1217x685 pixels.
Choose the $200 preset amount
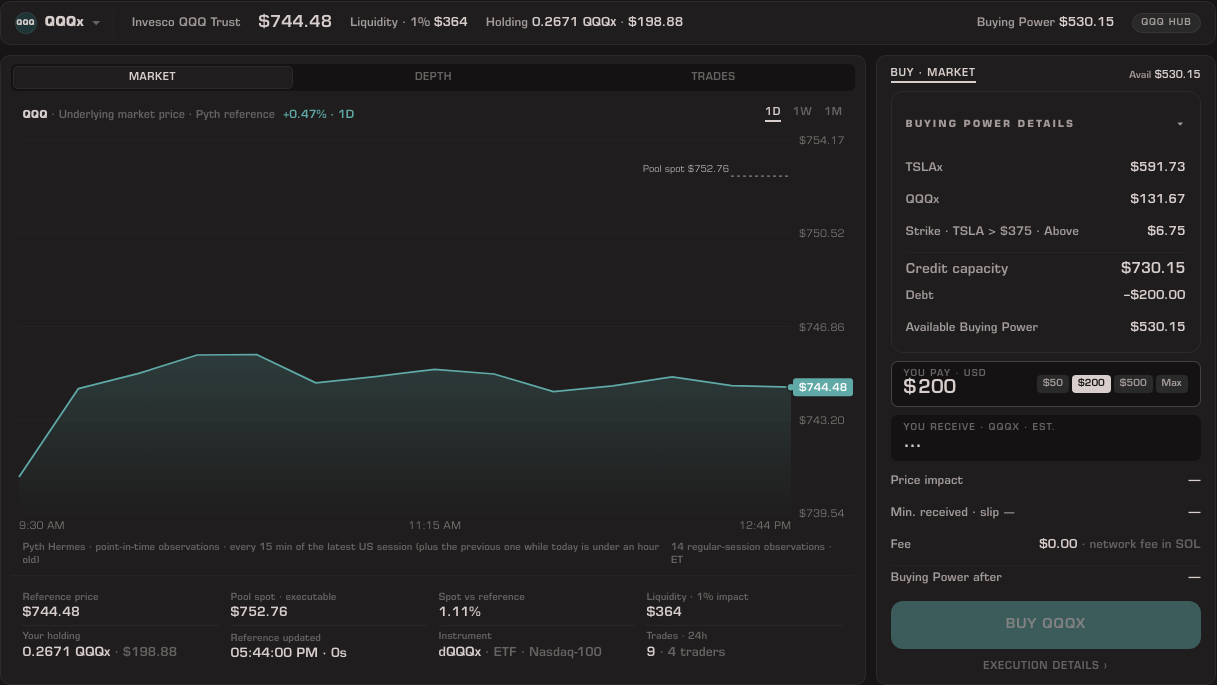point(1091,383)
